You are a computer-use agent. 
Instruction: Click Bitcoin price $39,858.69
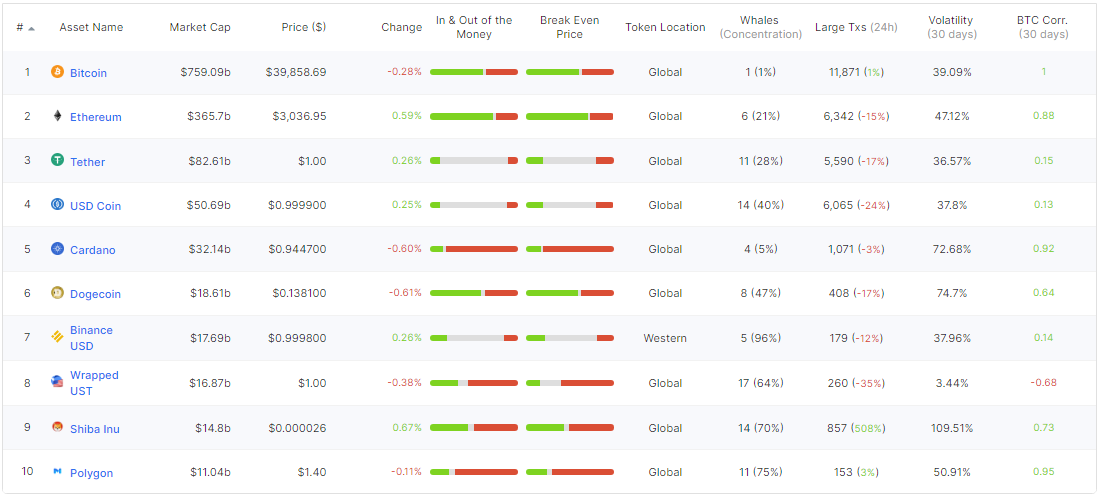[296, 72]
